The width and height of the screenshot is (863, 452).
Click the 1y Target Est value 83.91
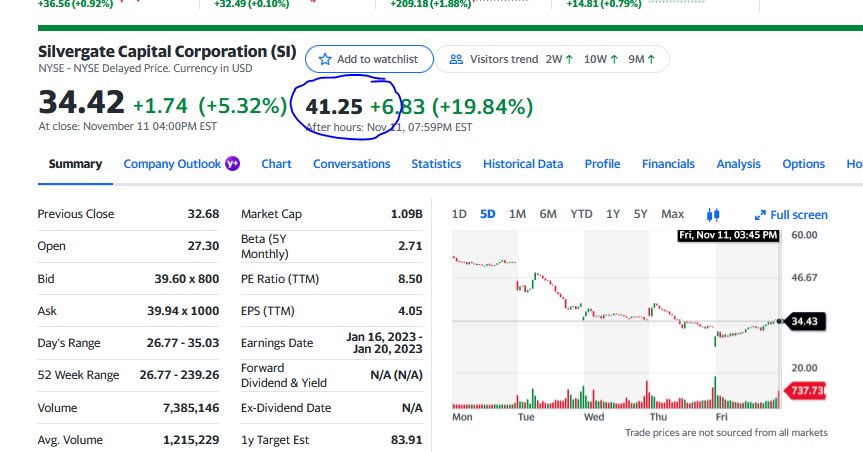click(x=407, y=440)
